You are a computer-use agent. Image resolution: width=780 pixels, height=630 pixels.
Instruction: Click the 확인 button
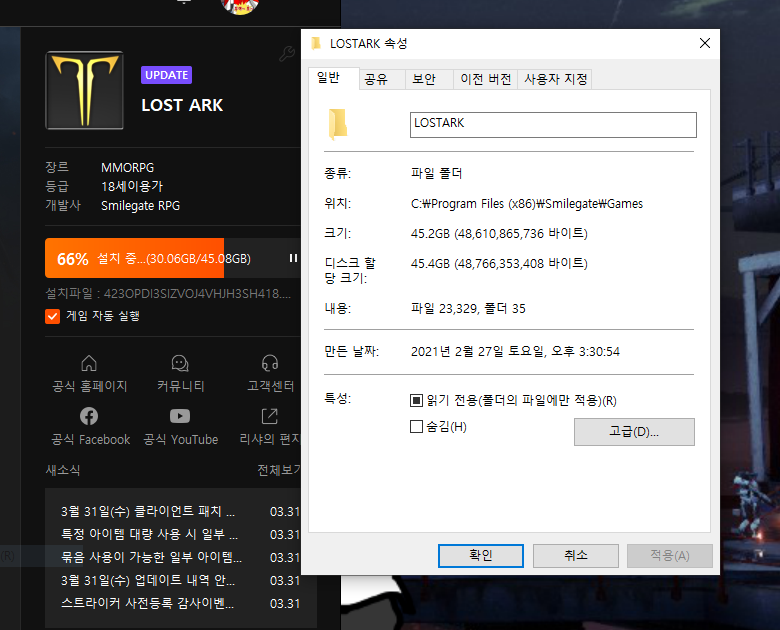[481, 555]
